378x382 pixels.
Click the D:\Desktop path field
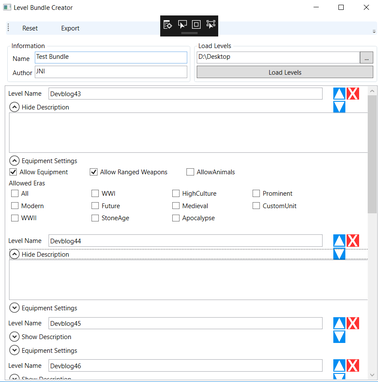click(x=278, y=57)
